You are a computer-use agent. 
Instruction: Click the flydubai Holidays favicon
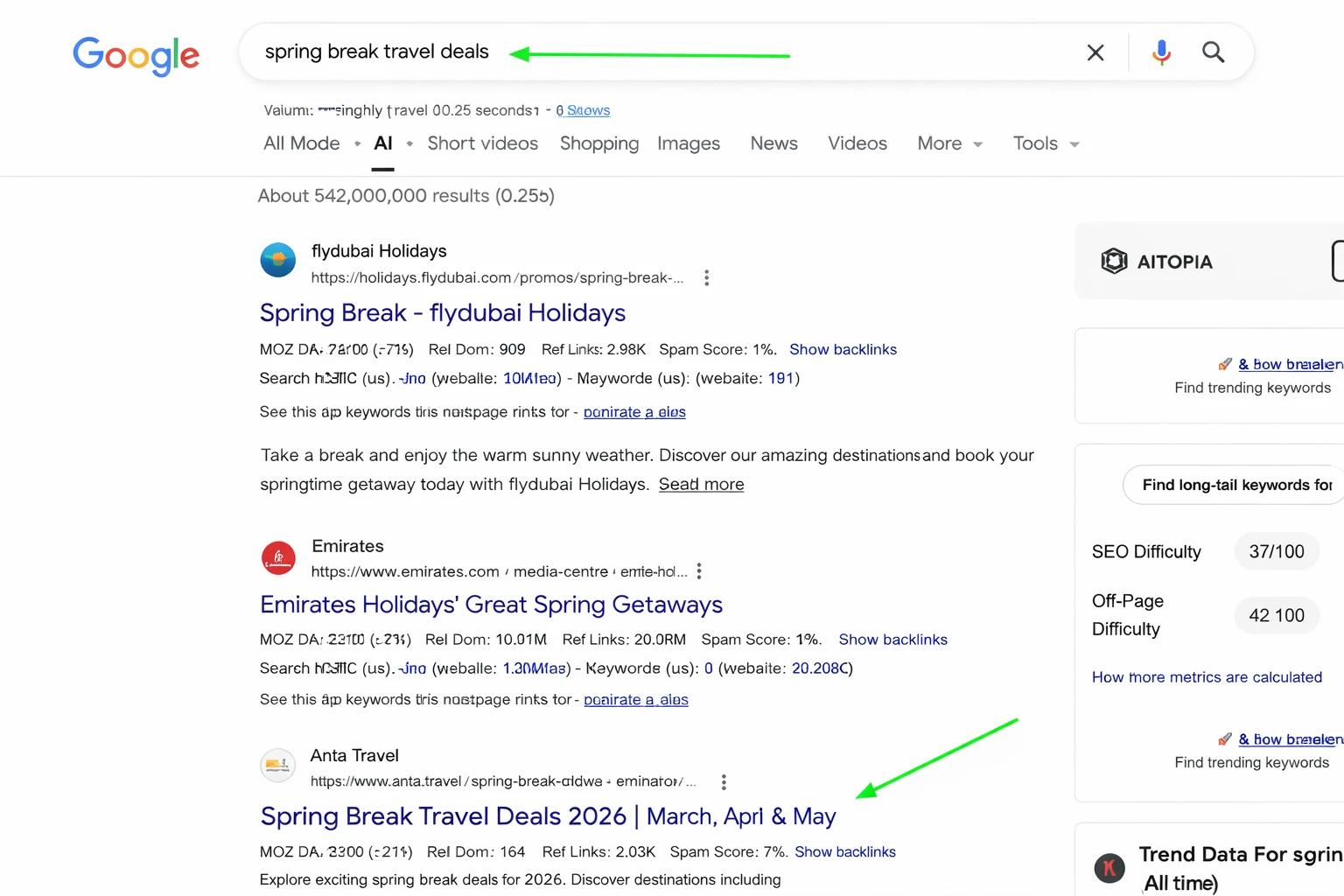tap(277, 260)
